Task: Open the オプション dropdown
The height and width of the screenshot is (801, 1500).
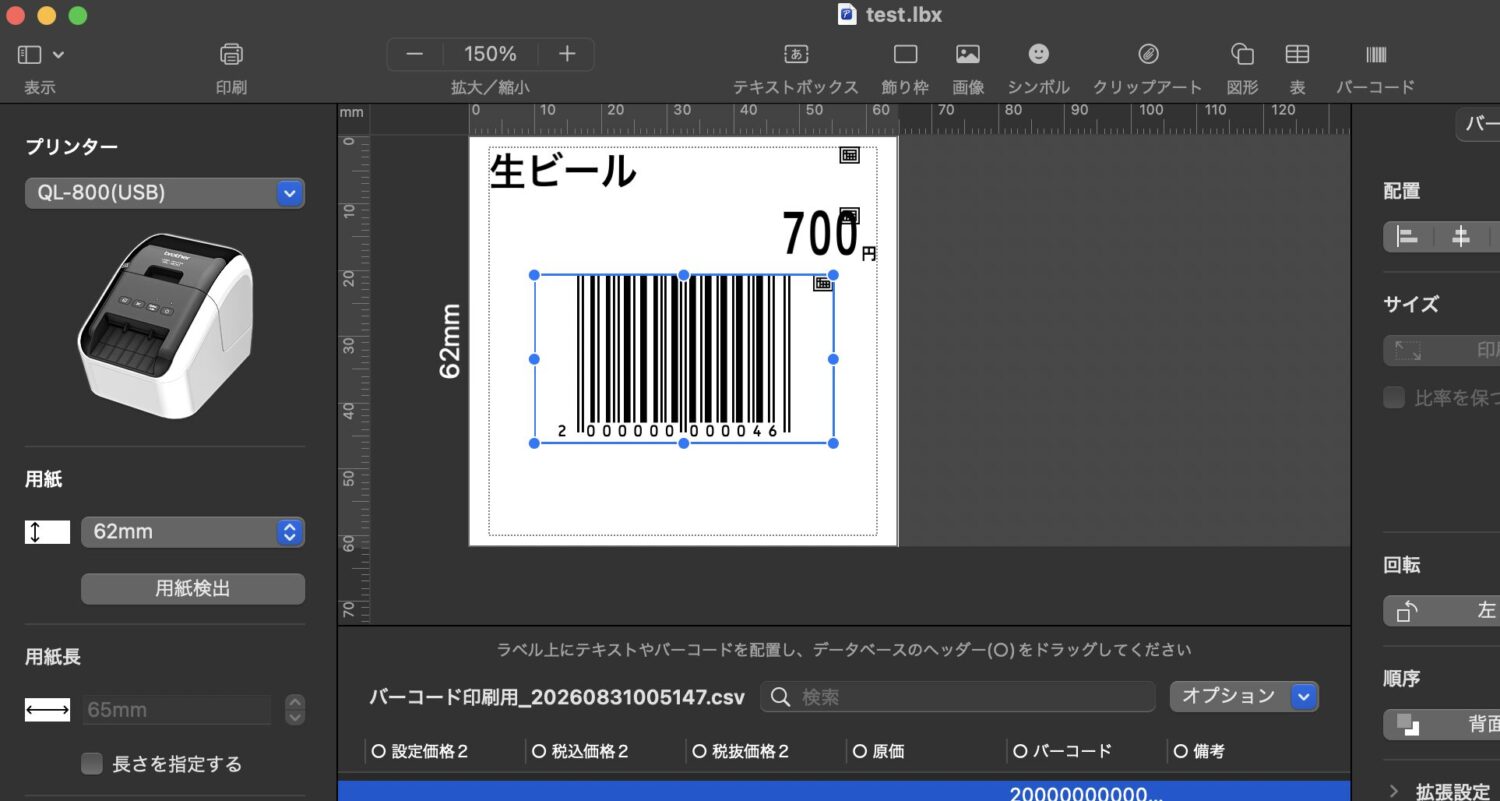Action: tap(1244, 696)
